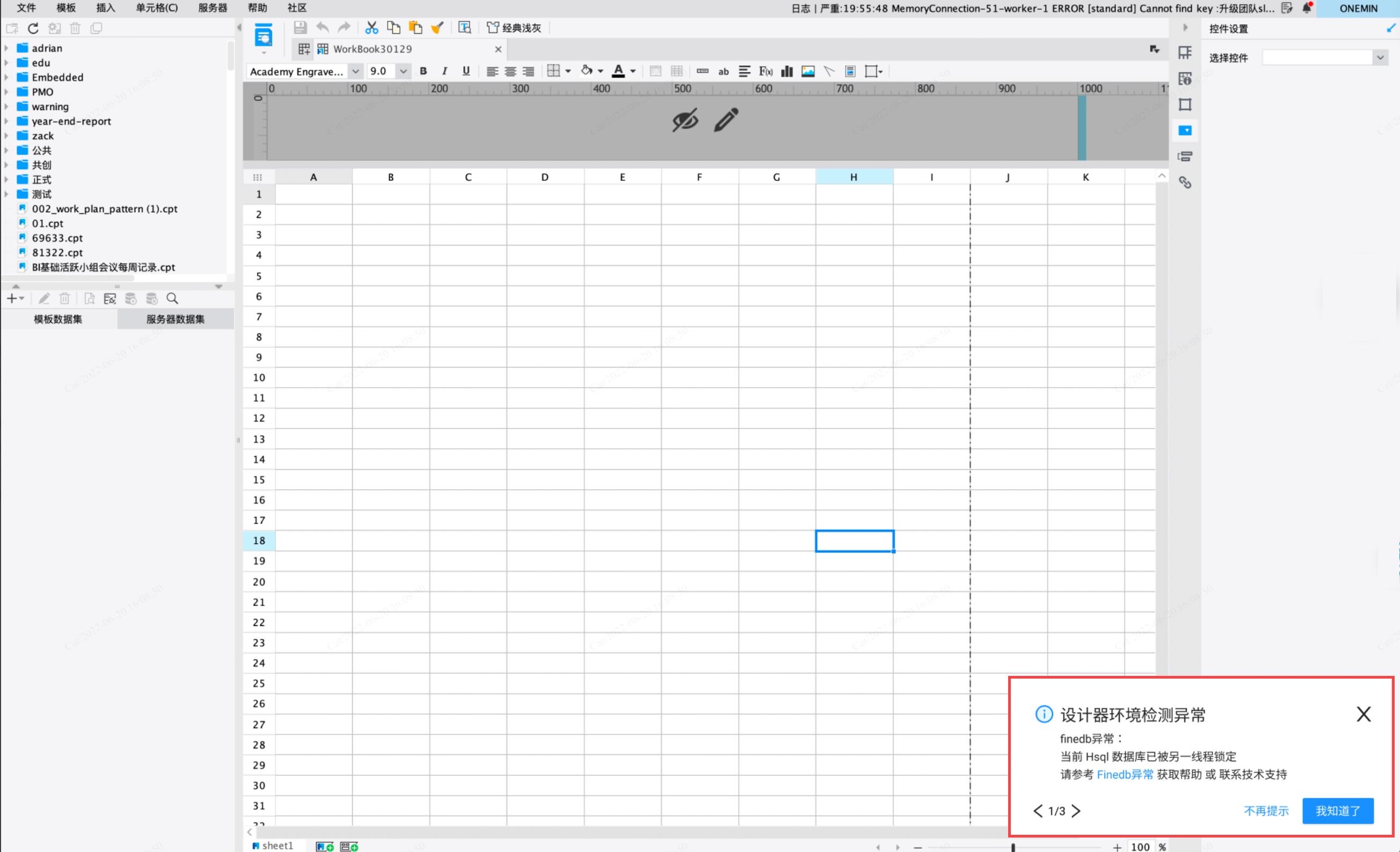Expand the year-end-report folder

click(x=6, y=121)
